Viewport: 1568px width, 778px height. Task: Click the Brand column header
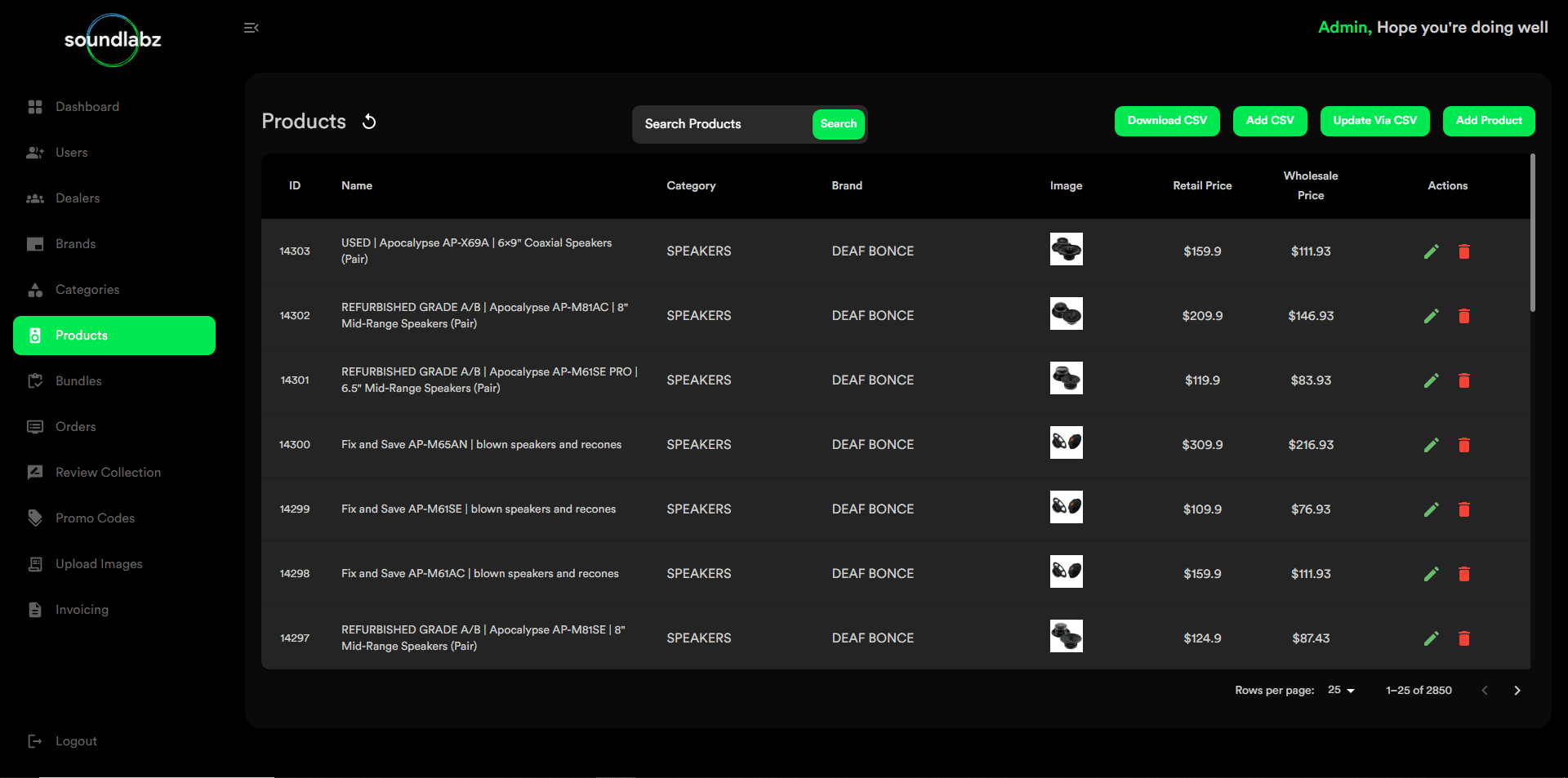(847, 186)
